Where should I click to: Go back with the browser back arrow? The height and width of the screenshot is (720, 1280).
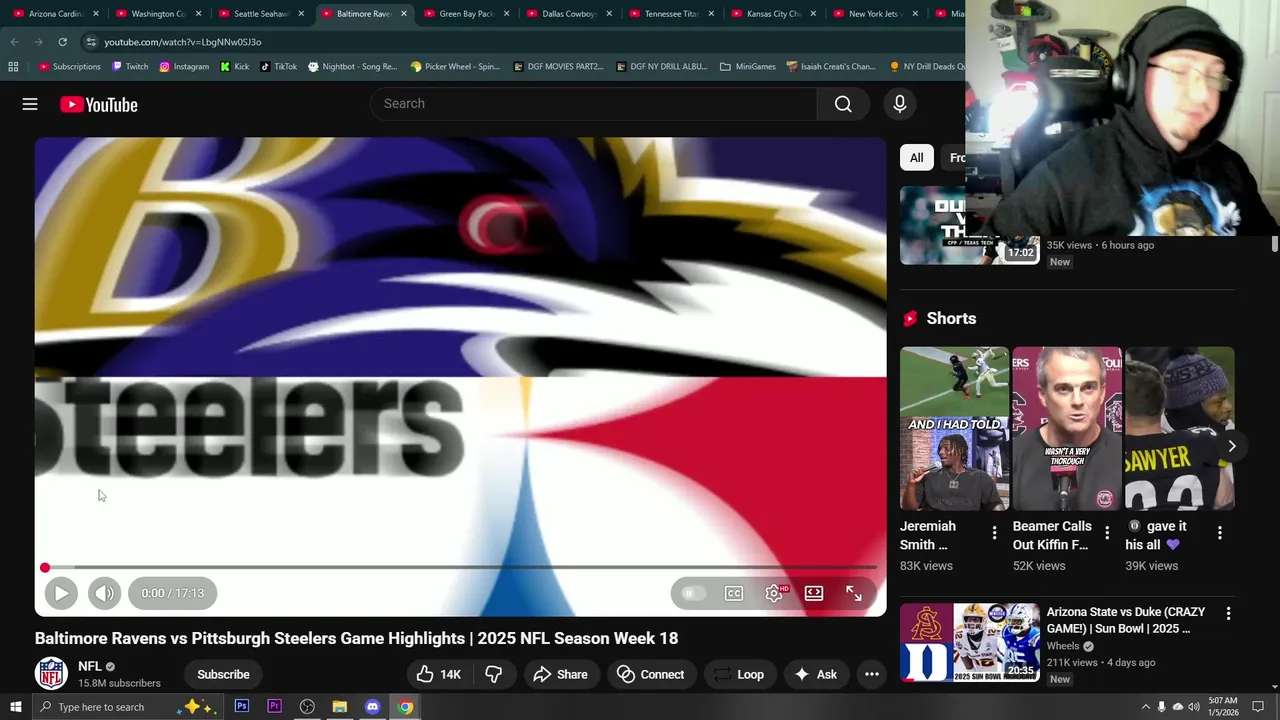coord(15,42)
